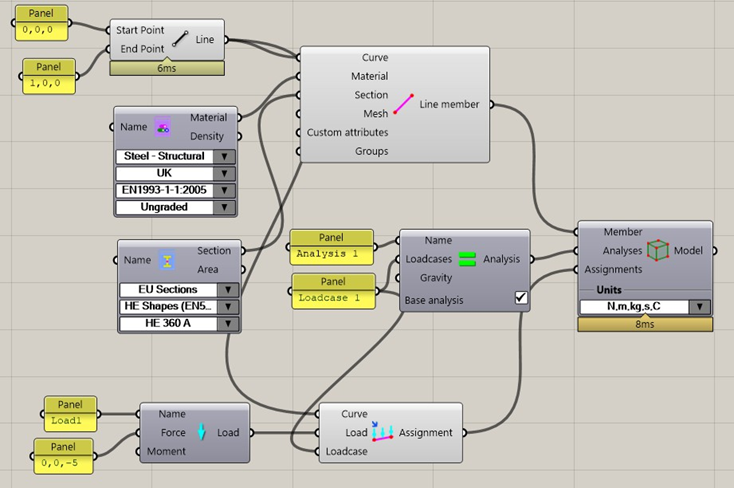Click the green Analysis component icon
This screenshot has height=488, width=734.
pos(467,259)
